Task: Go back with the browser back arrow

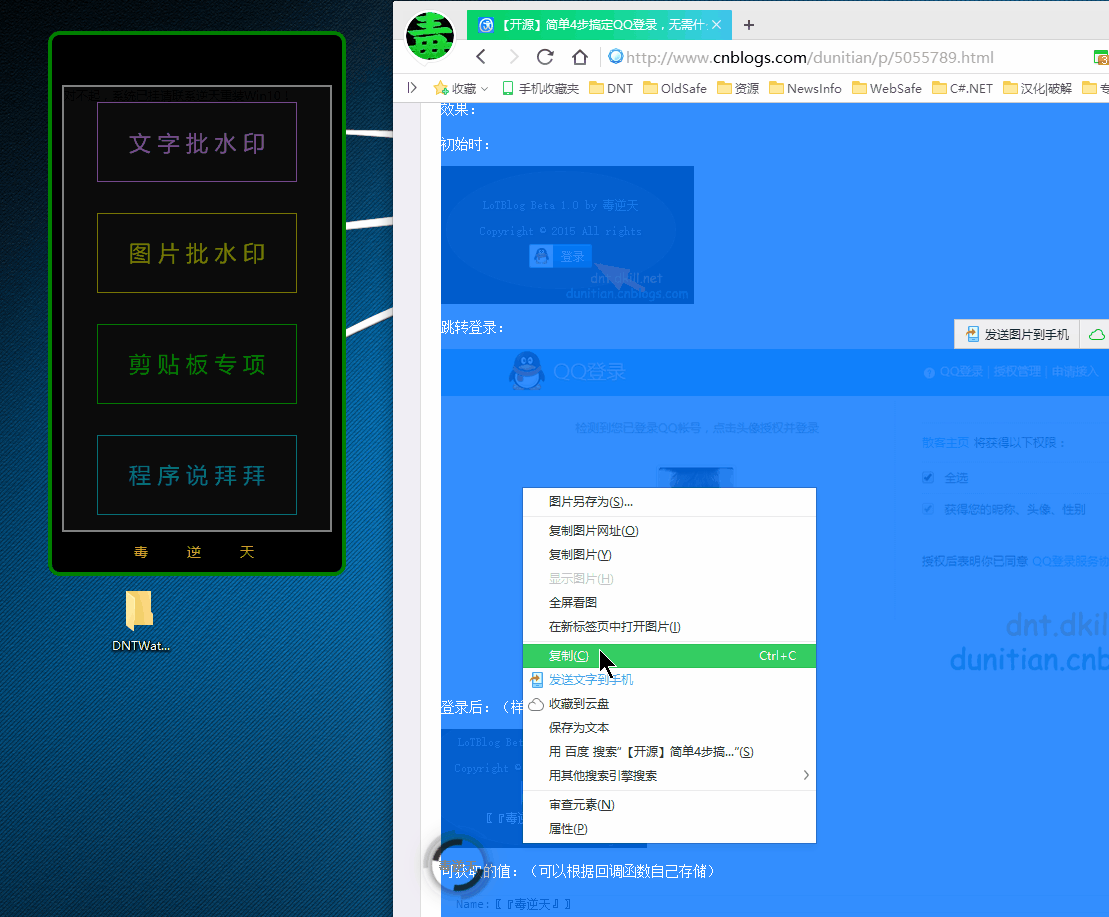Action: point(482,57)
